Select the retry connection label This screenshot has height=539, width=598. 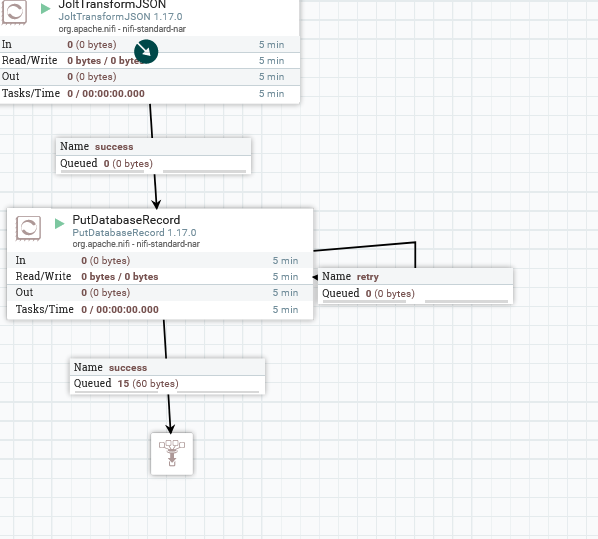[x=415, y=286]
